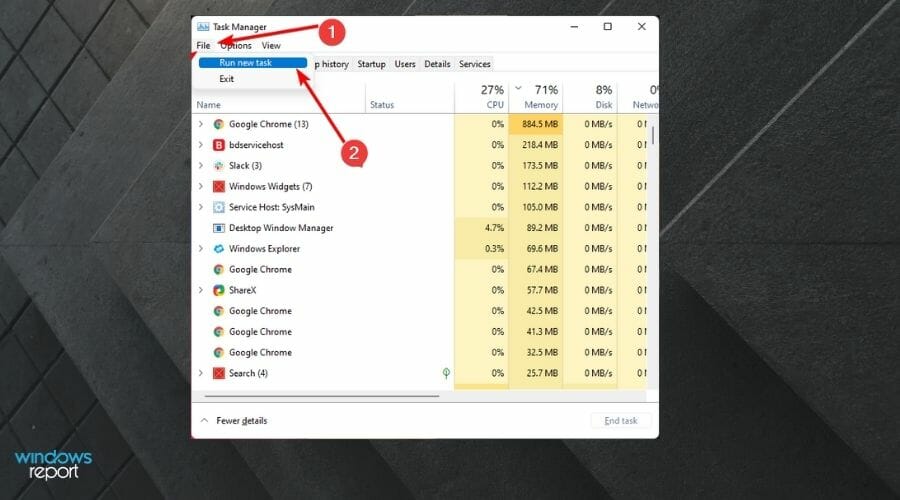Screen dimensions: 900x500
Task: Click the Windows Explorer icon
Action: pos(219,249)
